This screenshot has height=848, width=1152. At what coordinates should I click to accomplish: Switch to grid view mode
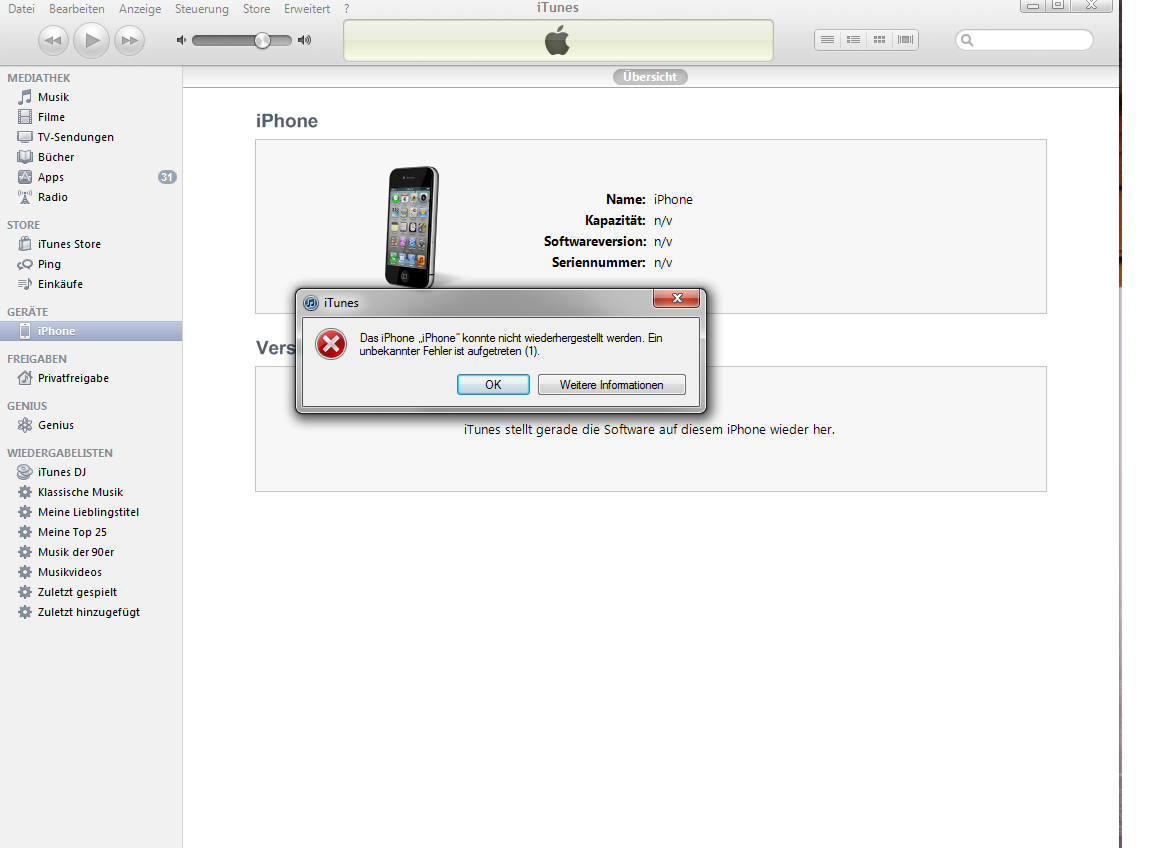(x=879, y=40)
